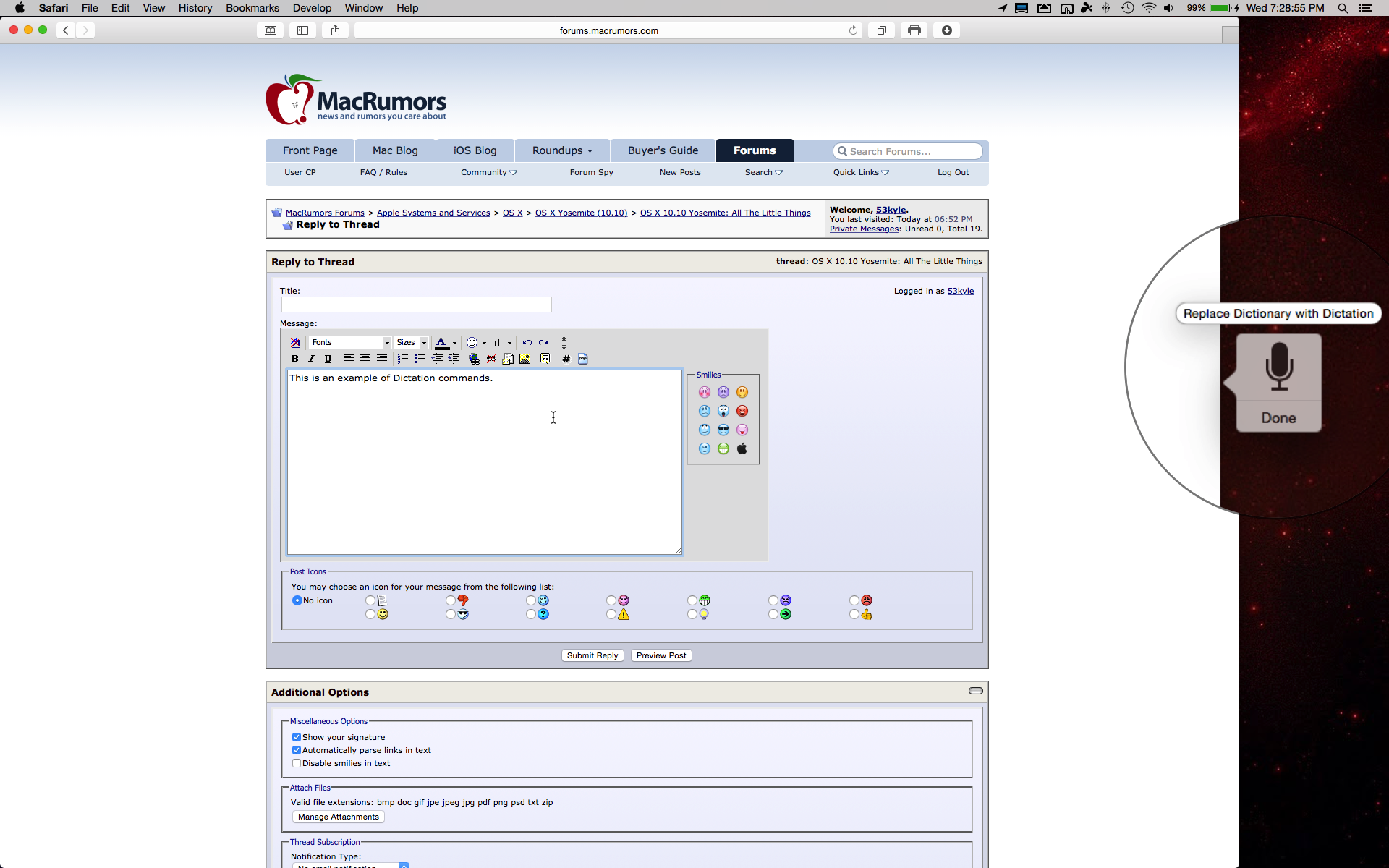Align message text right
Screen dimensions: 1389x868
[382, 359]
